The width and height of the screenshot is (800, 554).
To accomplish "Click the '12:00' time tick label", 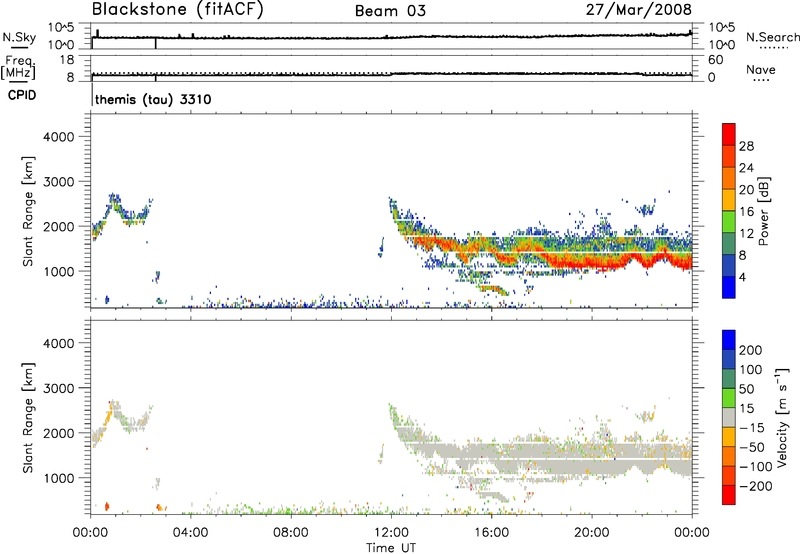I will 391,533.
